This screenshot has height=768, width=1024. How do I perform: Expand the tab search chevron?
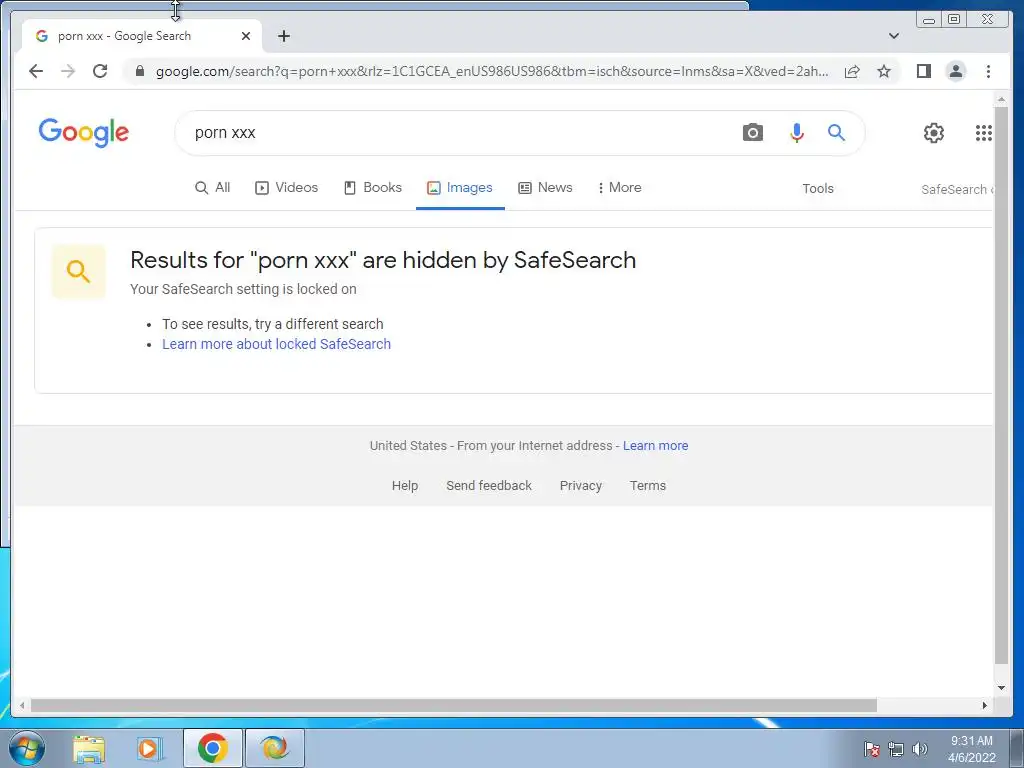click(x=894, y=36)
